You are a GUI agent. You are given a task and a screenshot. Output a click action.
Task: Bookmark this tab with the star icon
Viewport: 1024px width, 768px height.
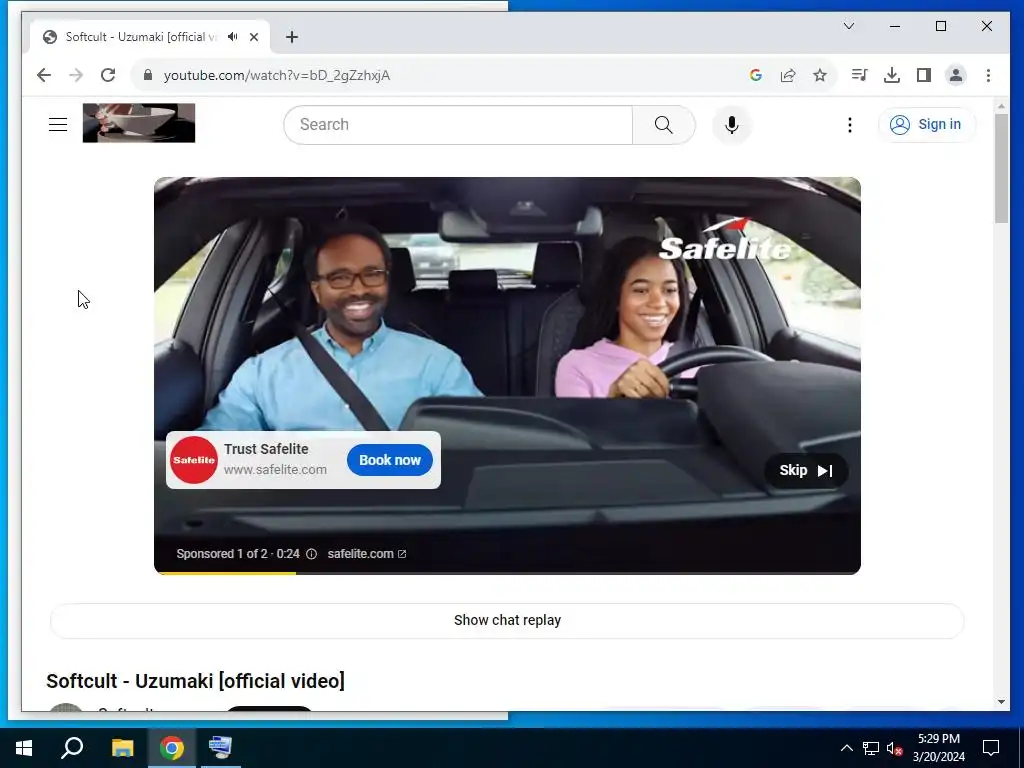[820, 75]
